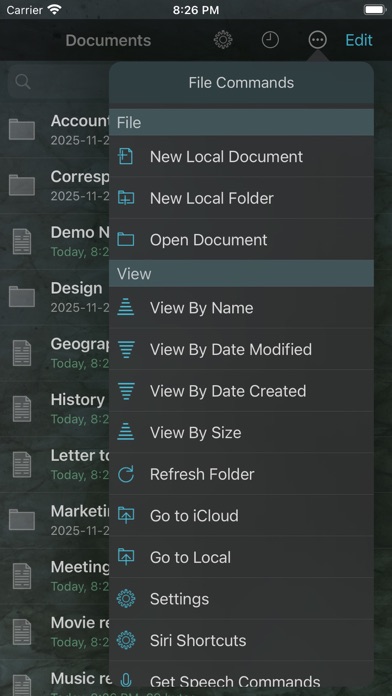Image resolution: width=392 pixels, height=696 pixels.
Task: Tap the Design folder name
Action: (76, 288)
